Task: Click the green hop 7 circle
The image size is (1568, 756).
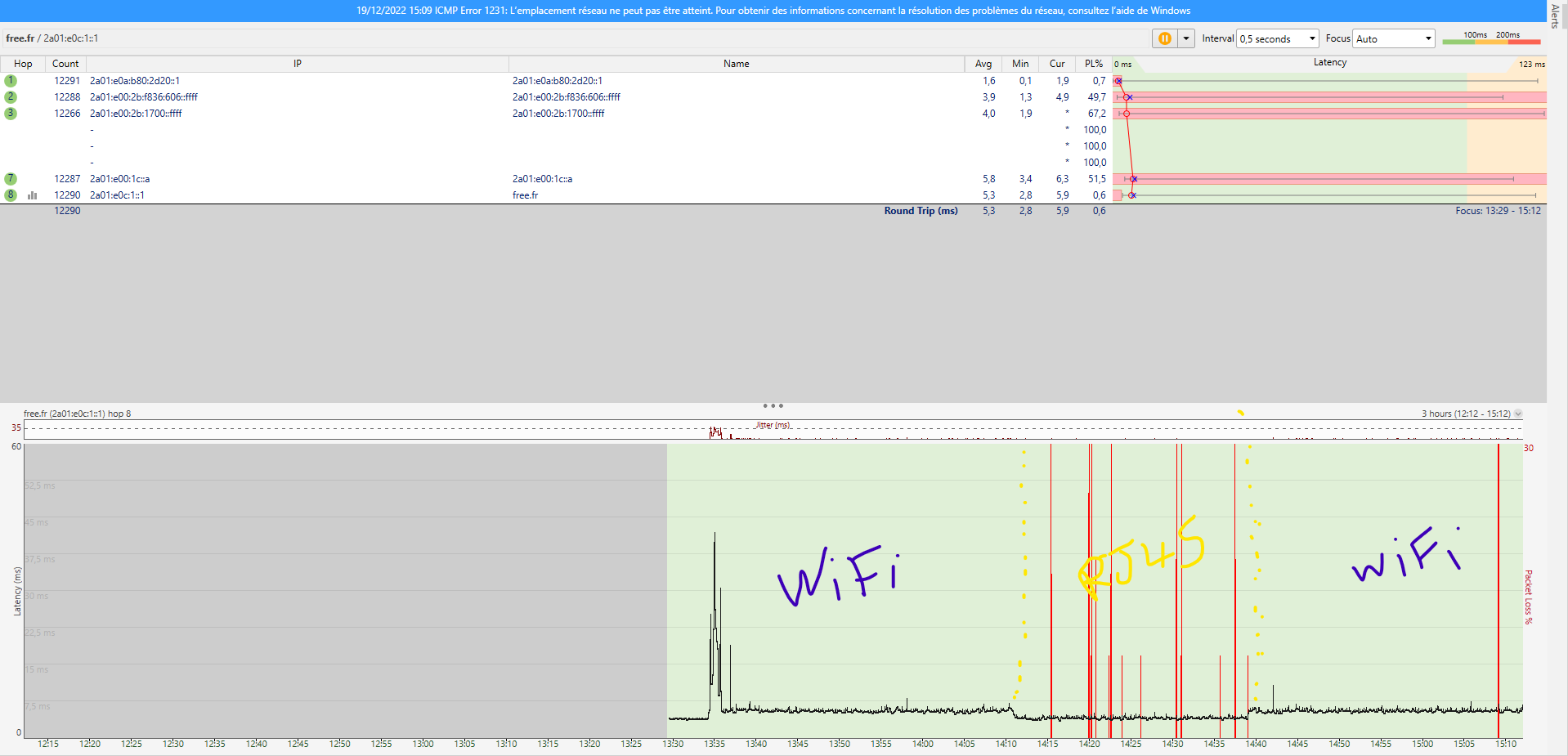Action: click(x=11, y=179)
